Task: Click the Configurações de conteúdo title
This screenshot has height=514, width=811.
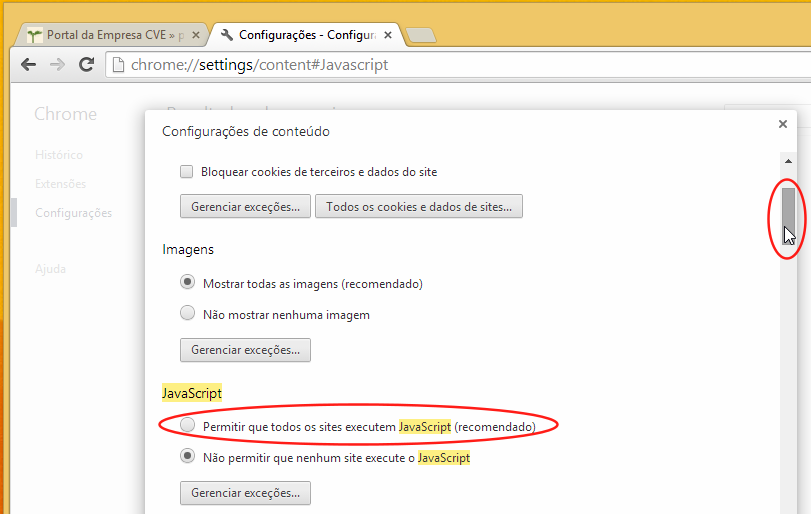Action: pos(246,131)
